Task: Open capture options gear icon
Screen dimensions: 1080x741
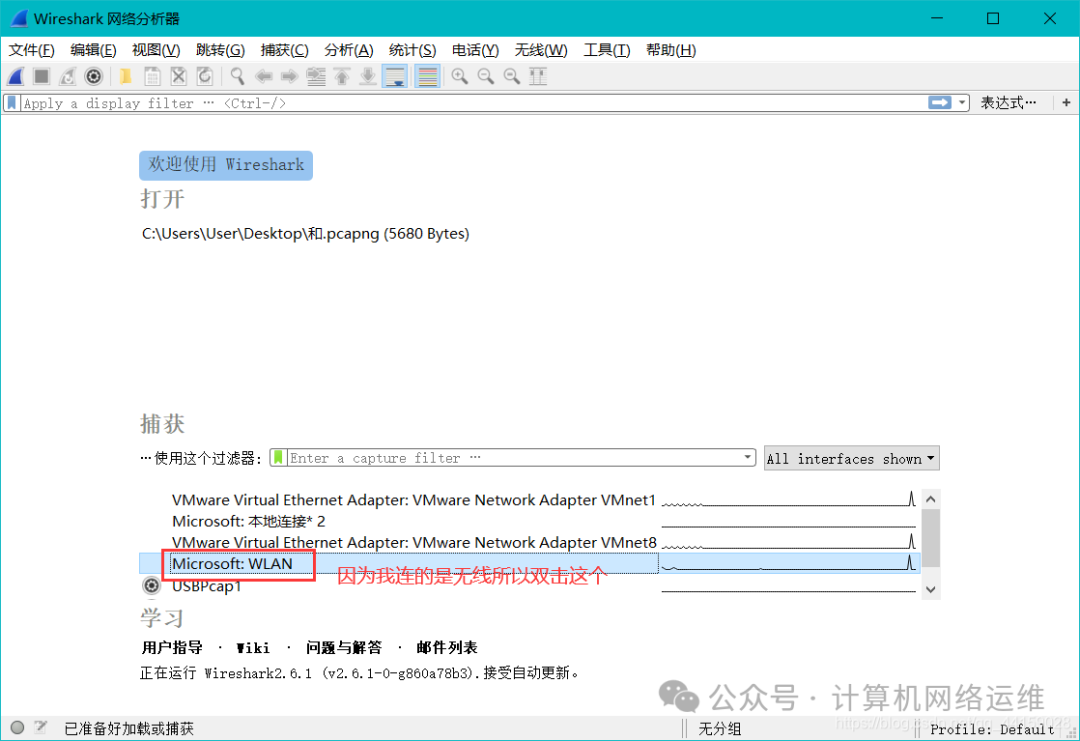Action: [x=93, y=76]
